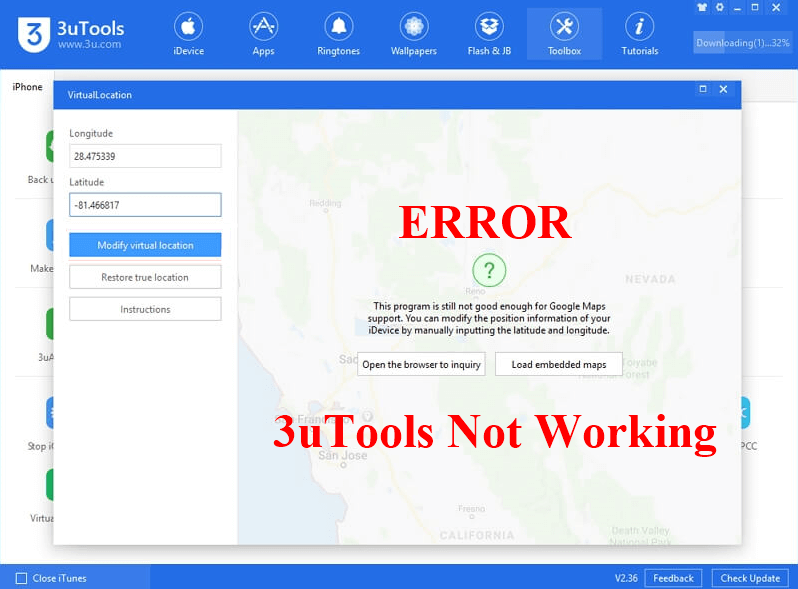Click Load embedded maps button
This screenshot has height=589, width=798.
click(x=559, y=364)
